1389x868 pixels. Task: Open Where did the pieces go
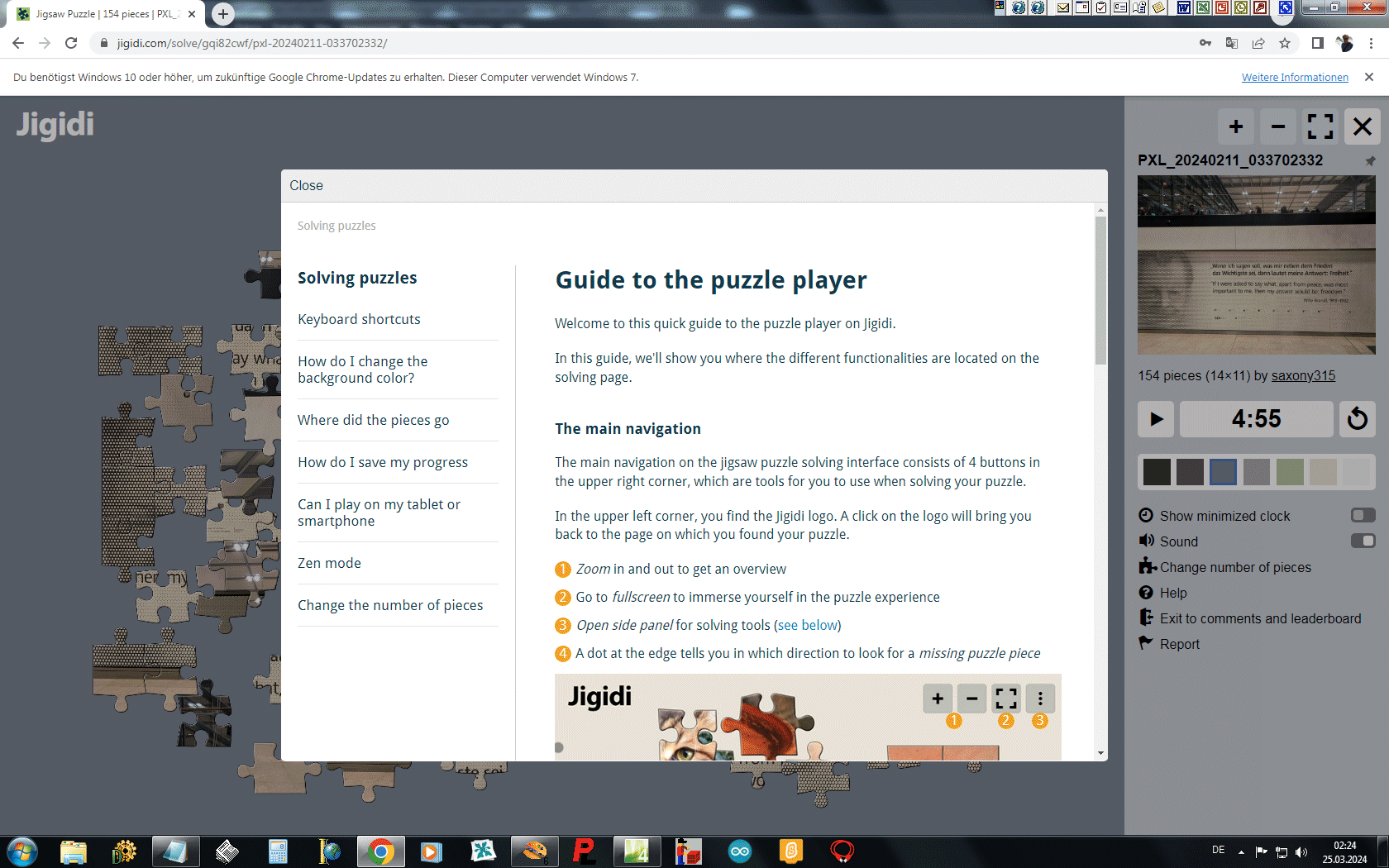(374, 420)
